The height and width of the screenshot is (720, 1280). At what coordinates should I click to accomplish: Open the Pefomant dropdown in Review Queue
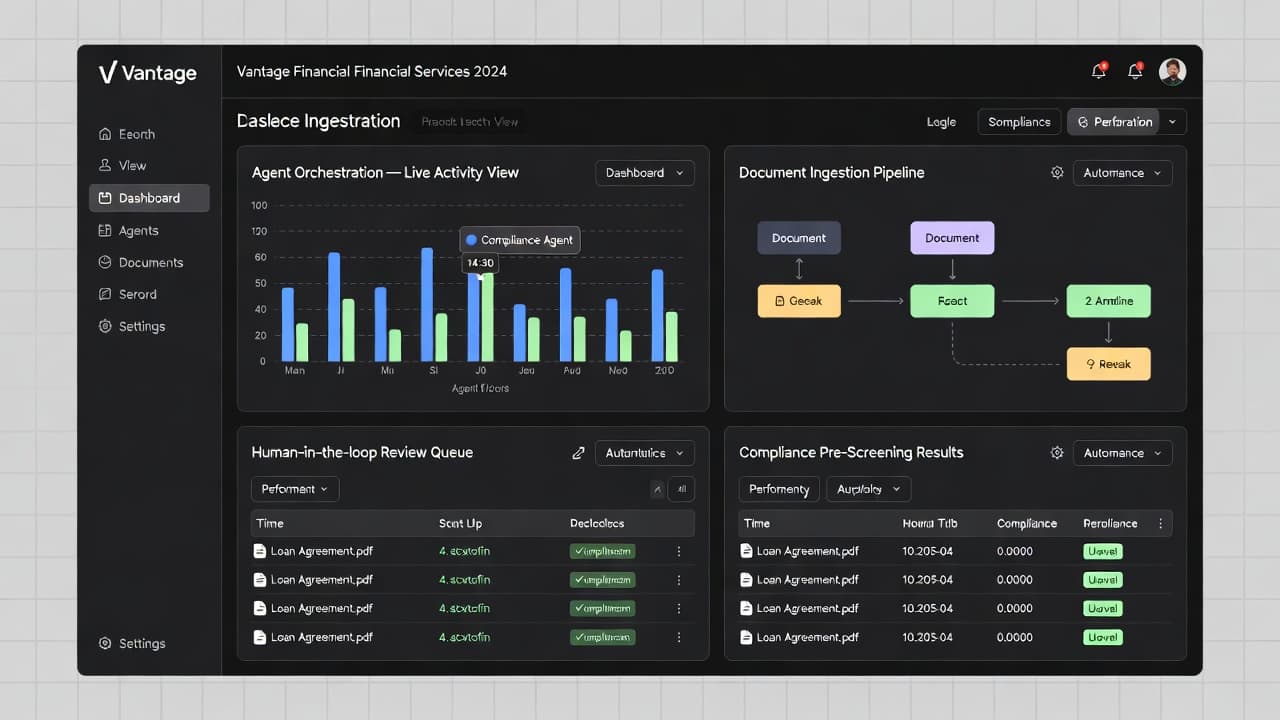click(x=294, y=489)
